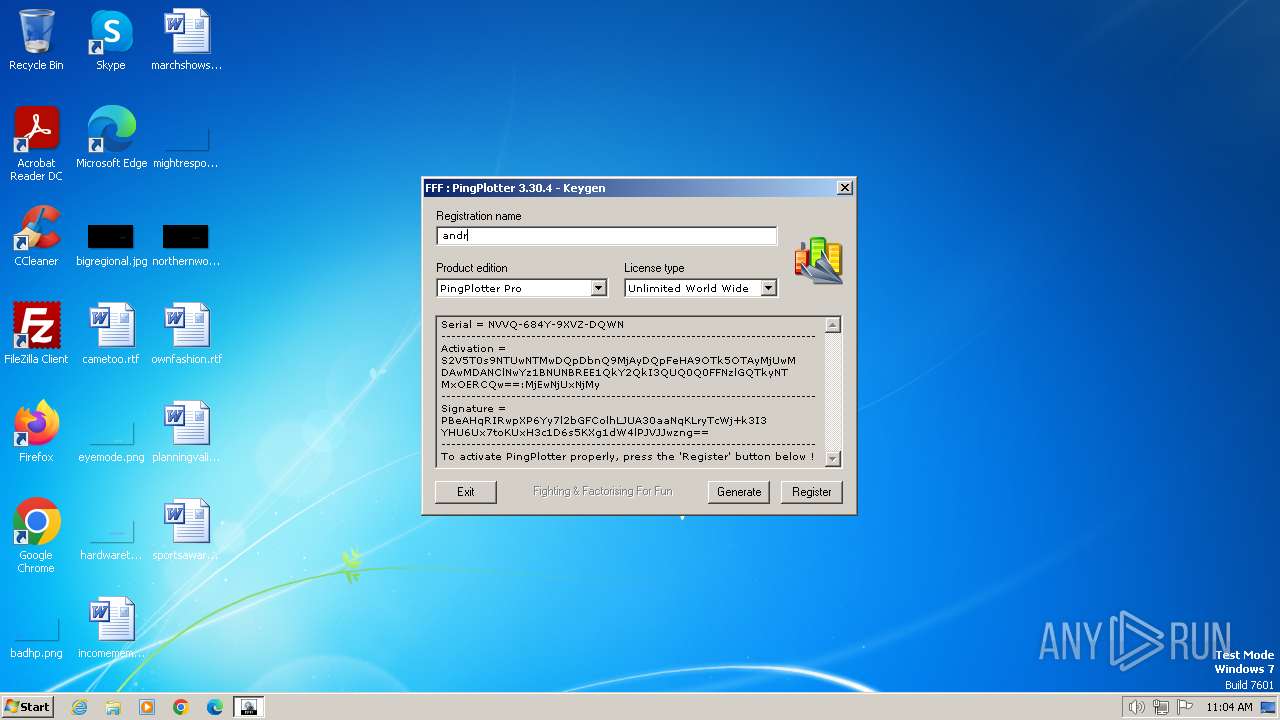1280x720 pixels.
Task: Launch Microsoft Edge desktop shortcut
Action: coord(111,138)
